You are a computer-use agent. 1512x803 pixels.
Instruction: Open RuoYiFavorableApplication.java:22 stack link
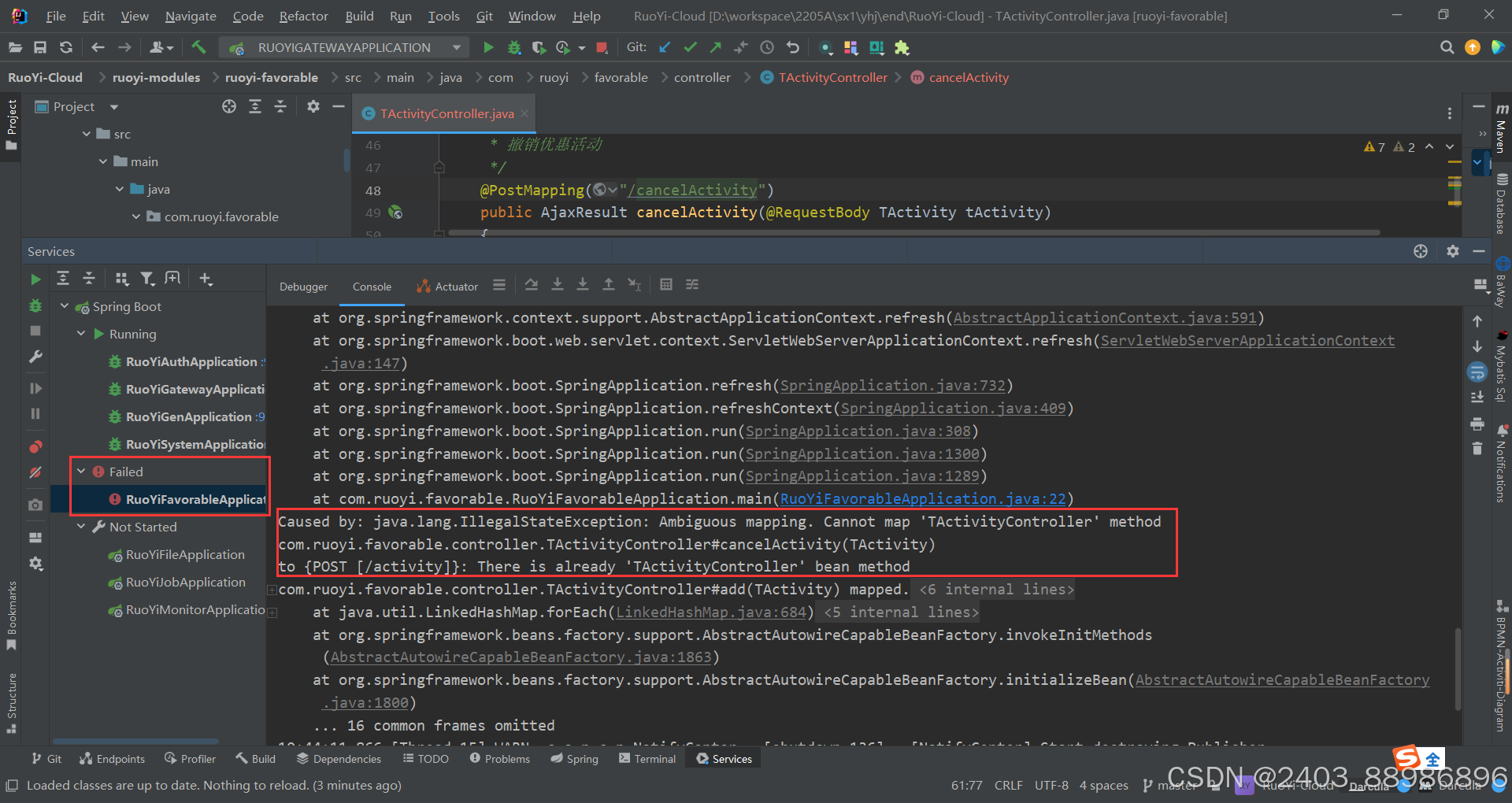click(922, 499)
